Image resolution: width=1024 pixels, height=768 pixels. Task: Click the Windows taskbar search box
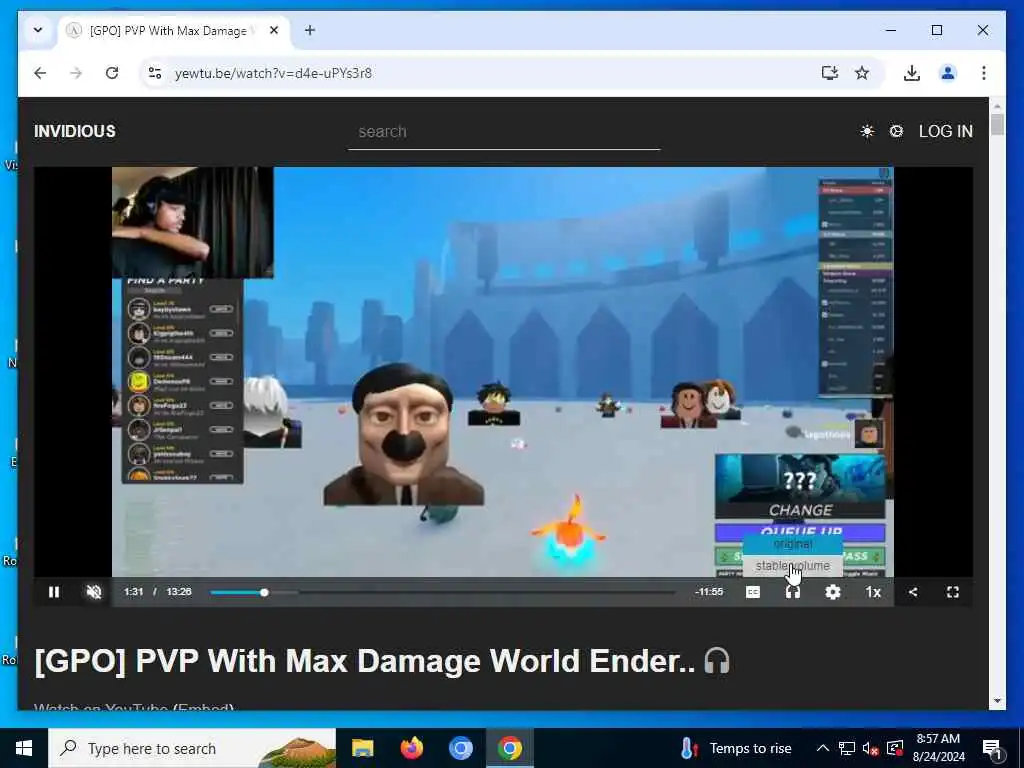click(x=192, y=748)
